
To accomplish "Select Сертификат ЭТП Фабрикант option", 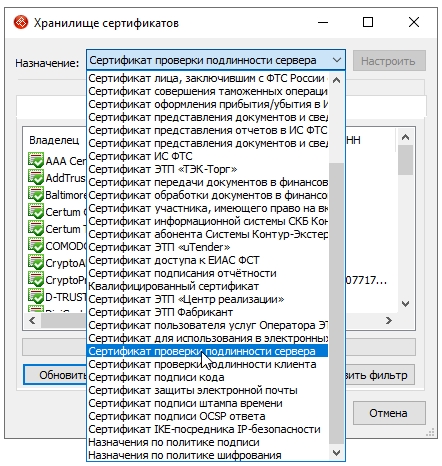I will pos(161,312).
